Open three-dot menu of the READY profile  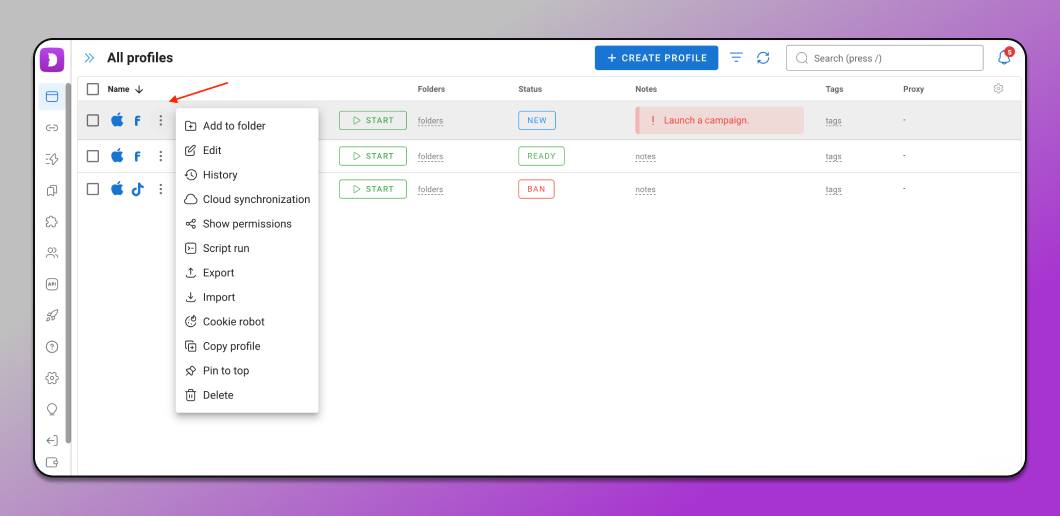(160, 156)
